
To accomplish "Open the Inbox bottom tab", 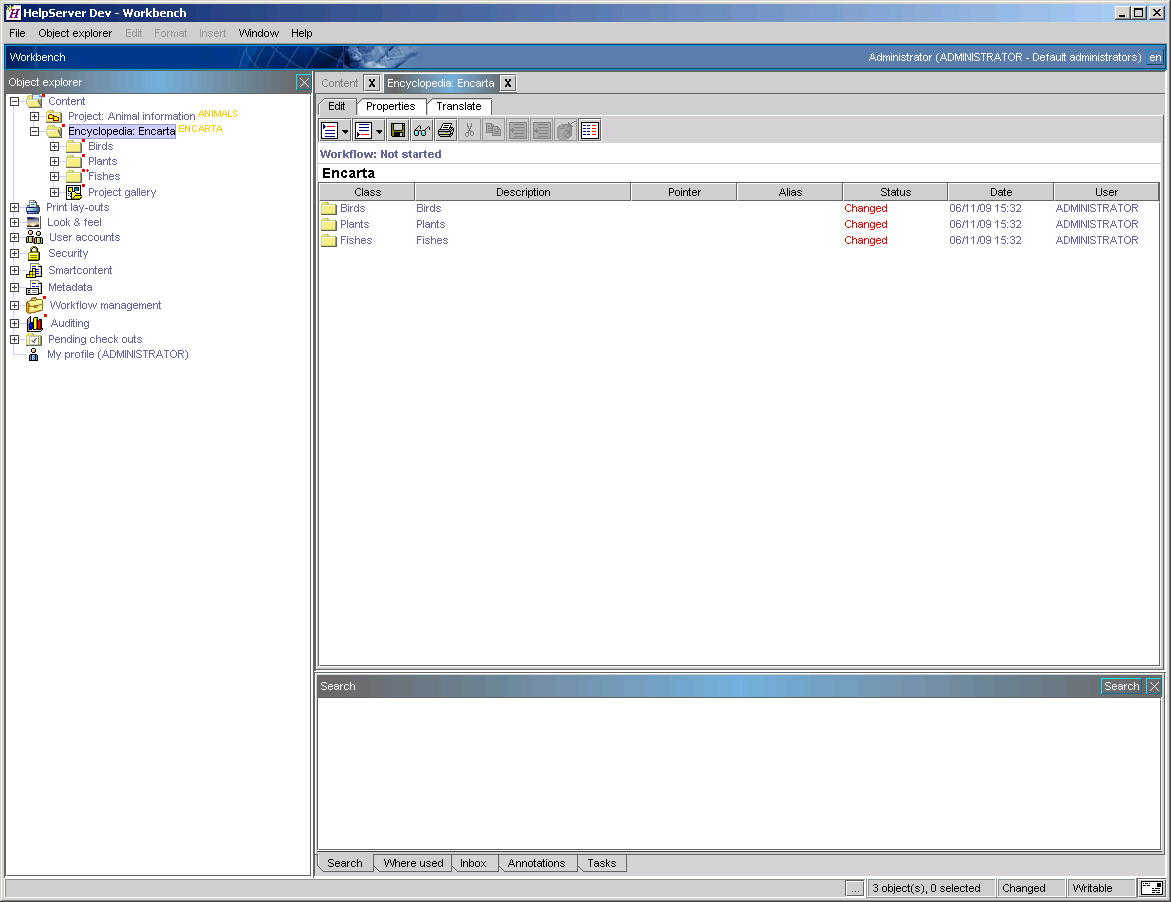I will point(473,863).
